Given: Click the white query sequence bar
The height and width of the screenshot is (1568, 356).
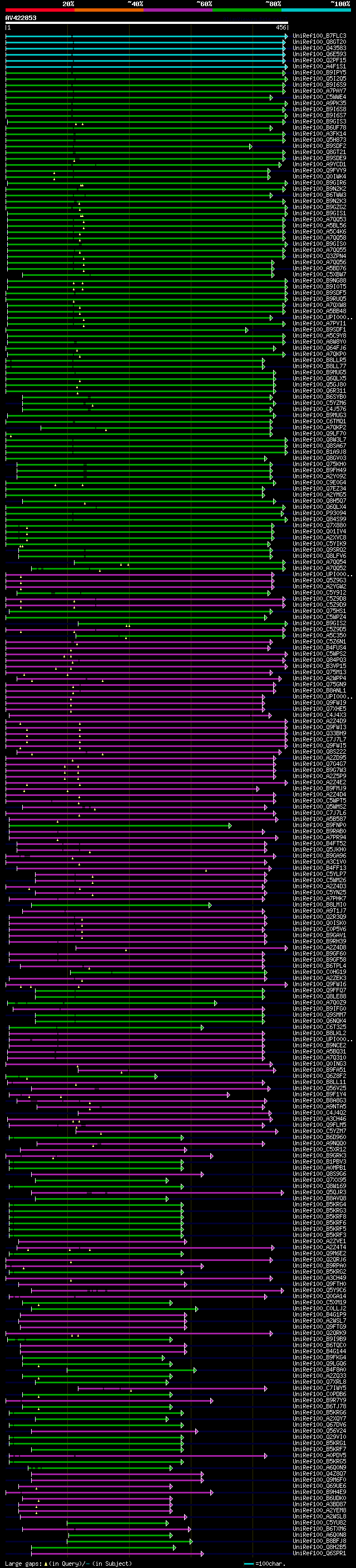Looking at the screenshot, I should coord(147,23).
